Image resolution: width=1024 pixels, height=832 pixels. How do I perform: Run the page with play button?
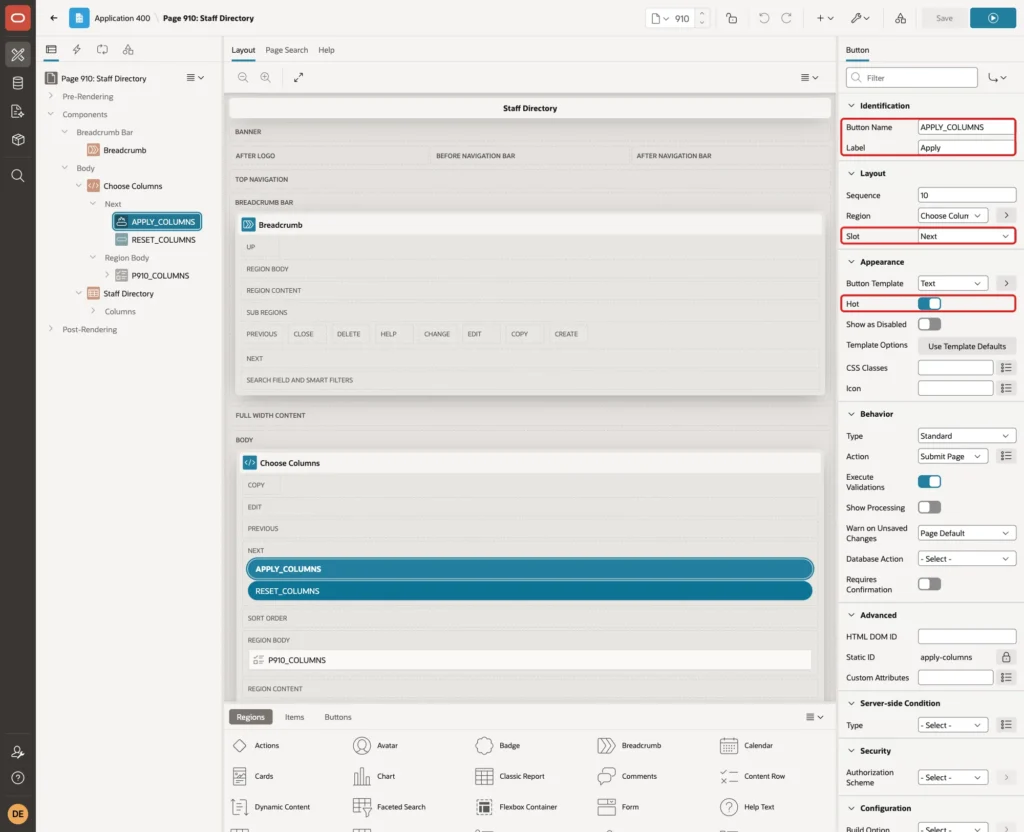993,18
